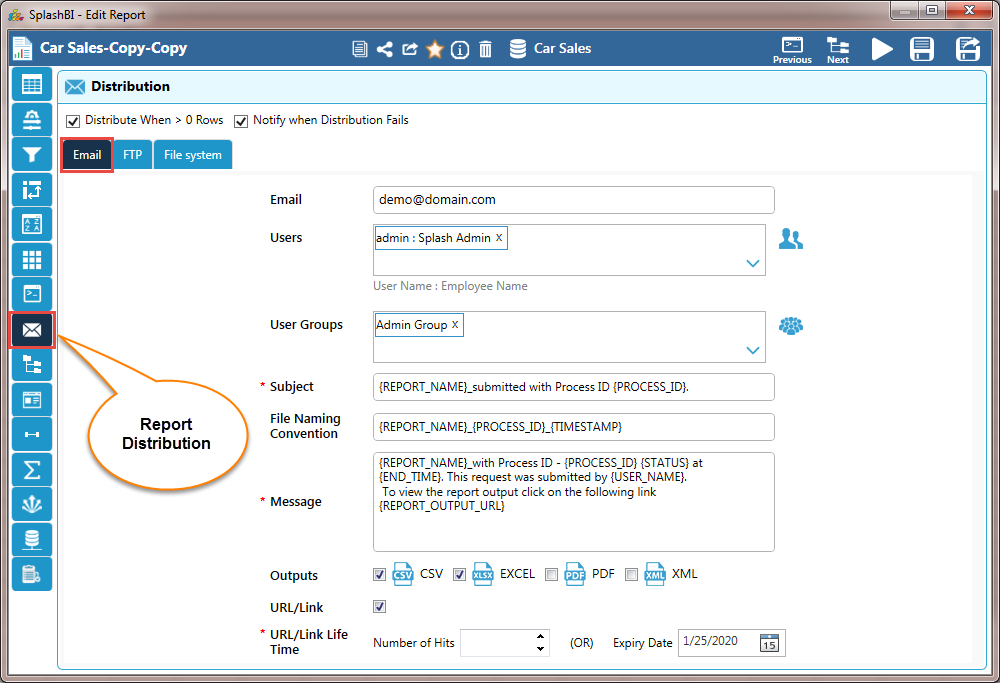Enable the PDF output checkbox
The width and height of the screenshot is (1000, 683).
click(552, 574)
